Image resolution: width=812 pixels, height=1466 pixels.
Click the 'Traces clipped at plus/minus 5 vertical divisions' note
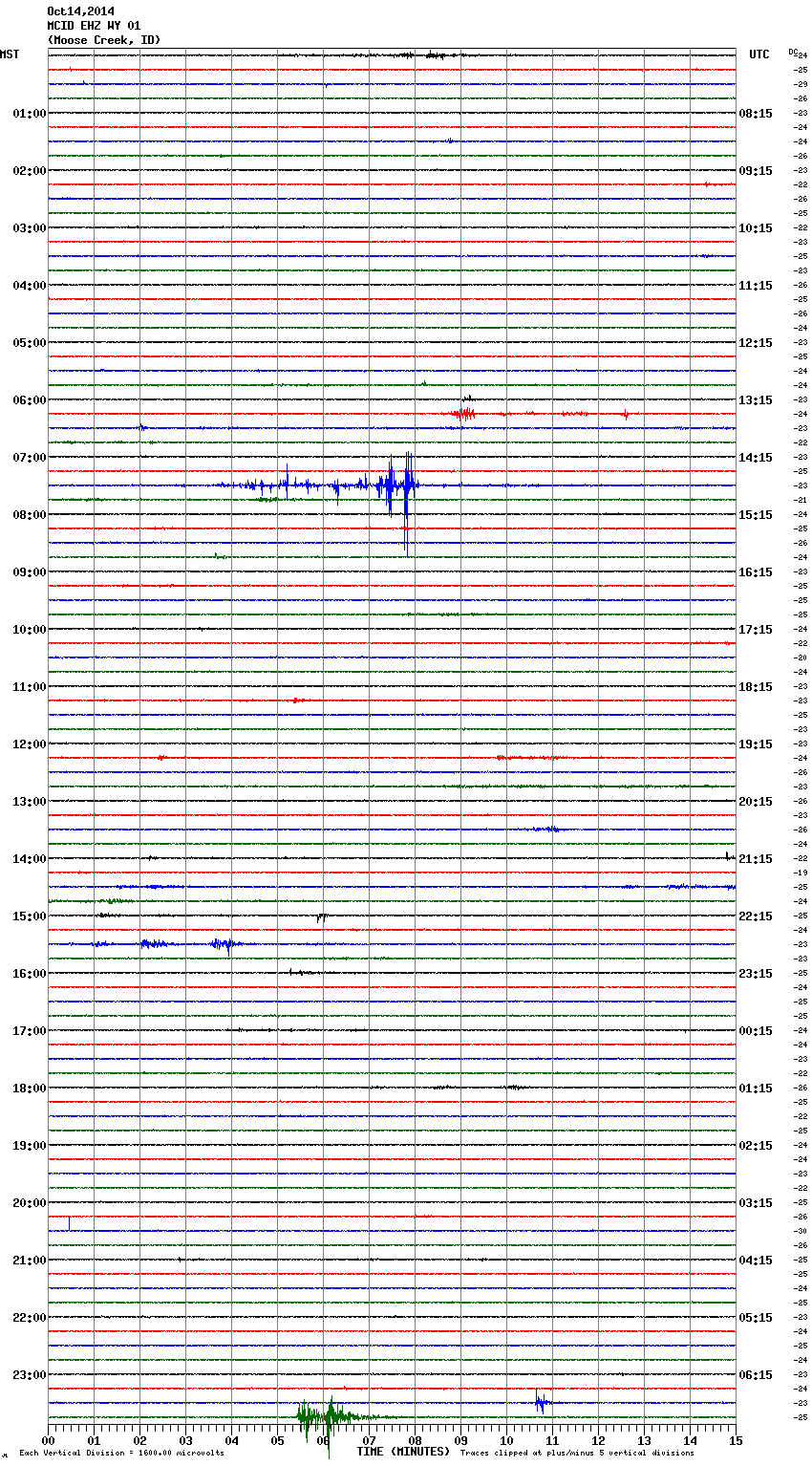click(x=577, y=1453)
